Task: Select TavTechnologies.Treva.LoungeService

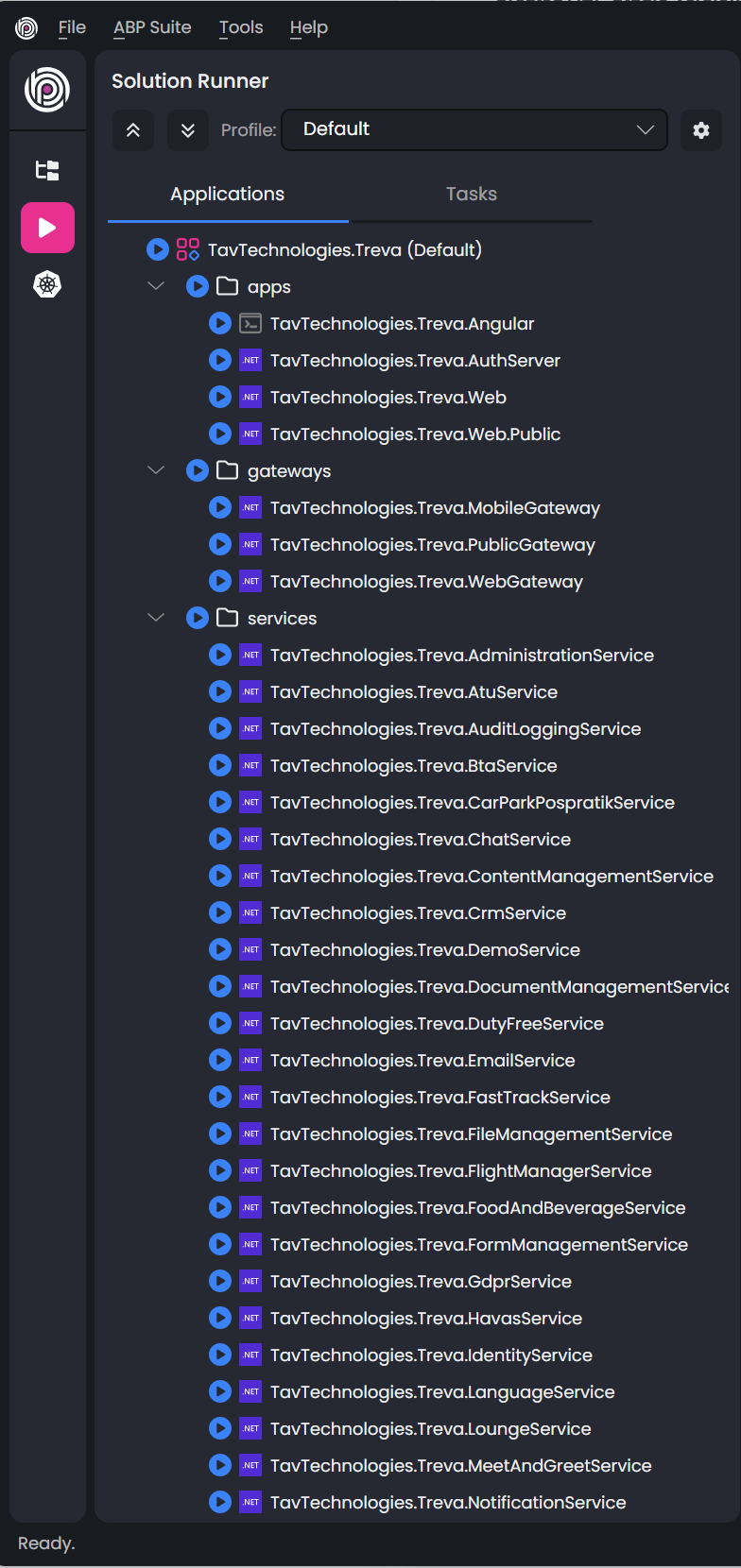Action: [x=431, y=1428]
